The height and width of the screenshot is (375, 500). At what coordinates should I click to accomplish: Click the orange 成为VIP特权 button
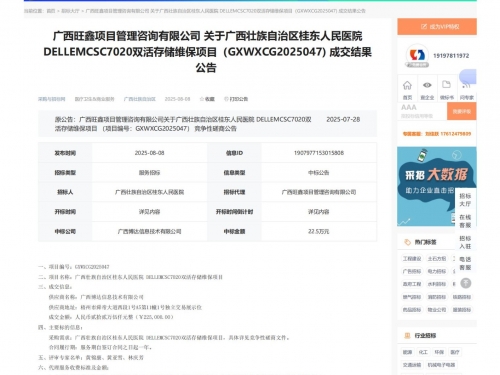coord(437,26)
